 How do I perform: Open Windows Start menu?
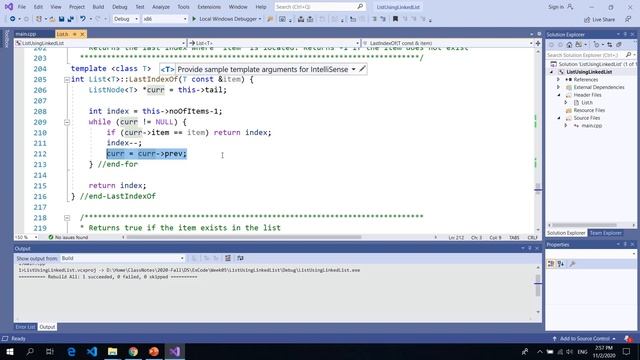pyautogui.click(x=9, y=351)
